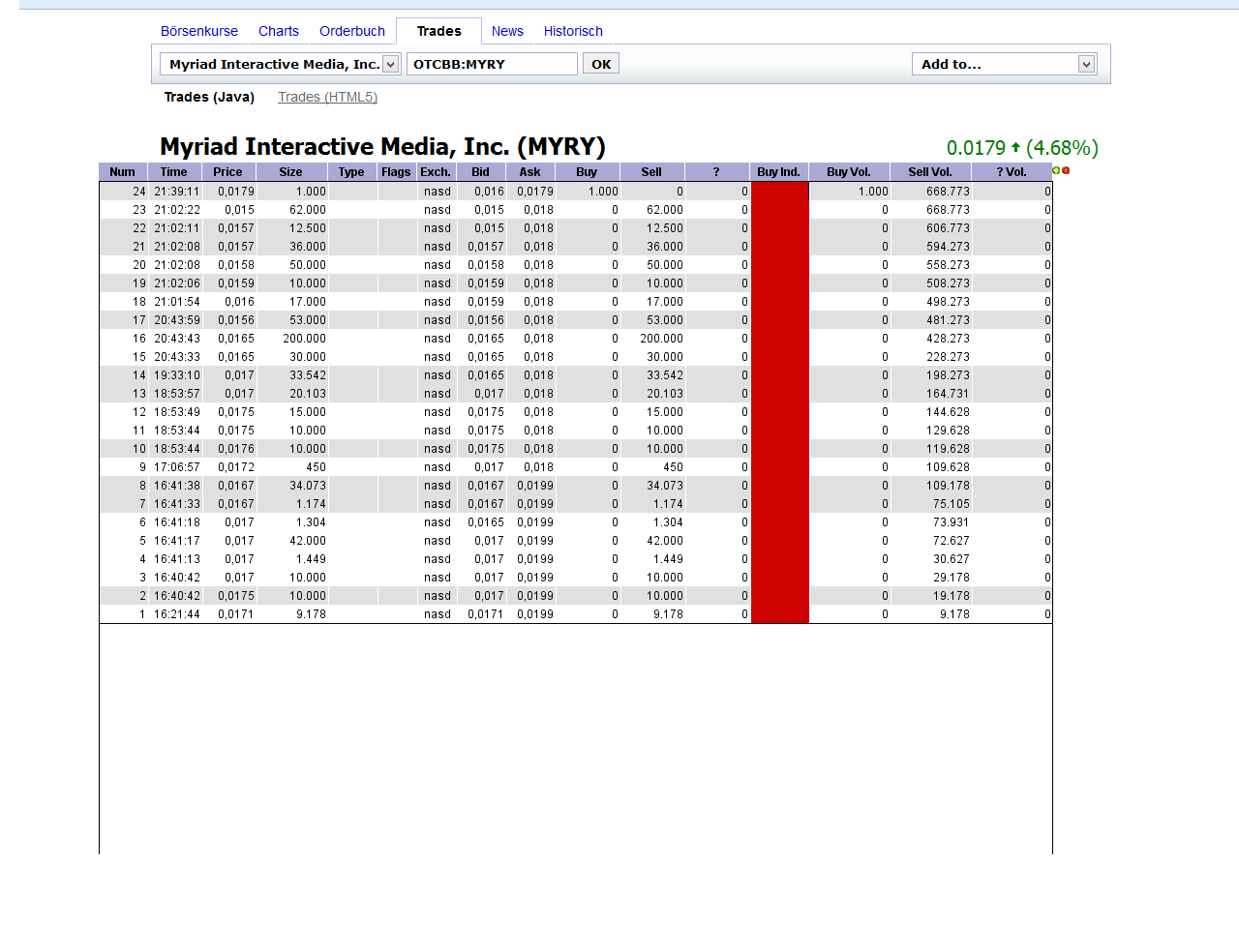1239x952 pixels.
Task: Sort by the Time column header
Action: [174, 172]
